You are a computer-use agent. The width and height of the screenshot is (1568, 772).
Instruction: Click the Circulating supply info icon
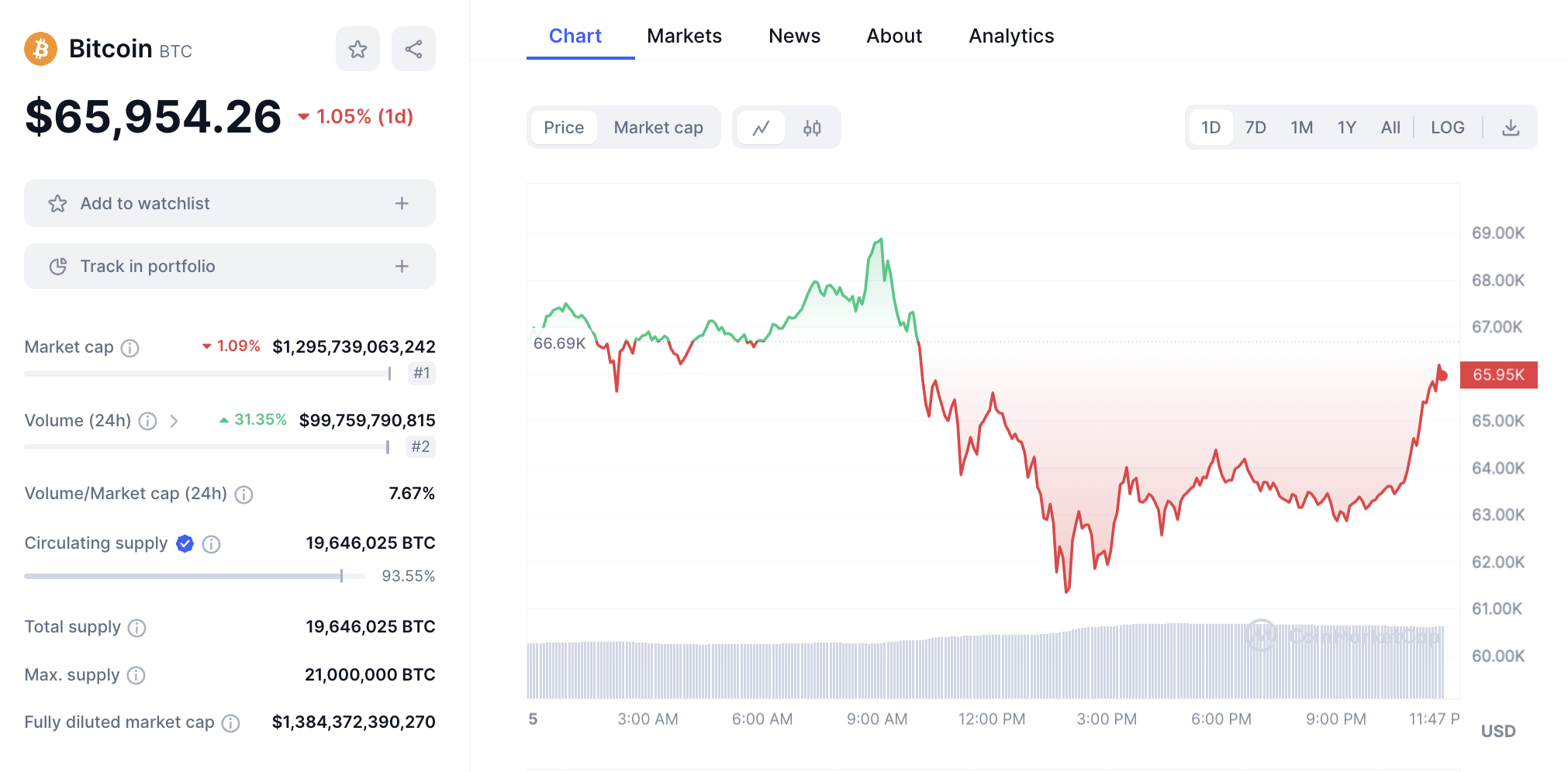tap(211, 544)
